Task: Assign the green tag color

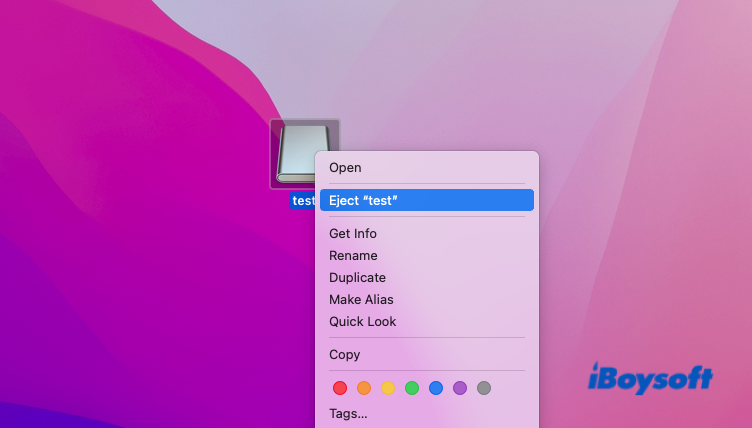Action: click(x=412, y=388)
